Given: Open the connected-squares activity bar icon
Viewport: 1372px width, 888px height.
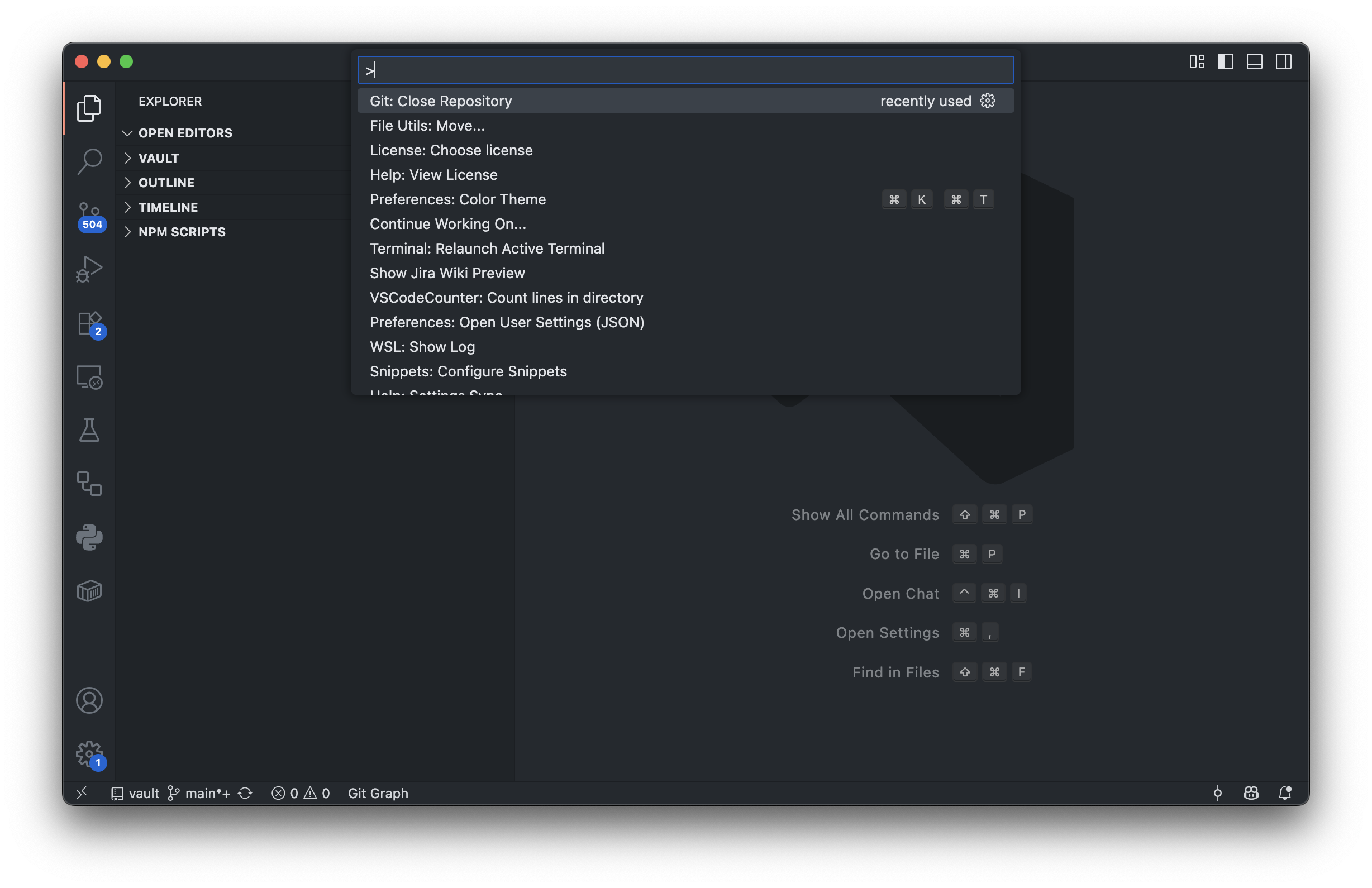Looking at the screenshot, I should 89,484.
